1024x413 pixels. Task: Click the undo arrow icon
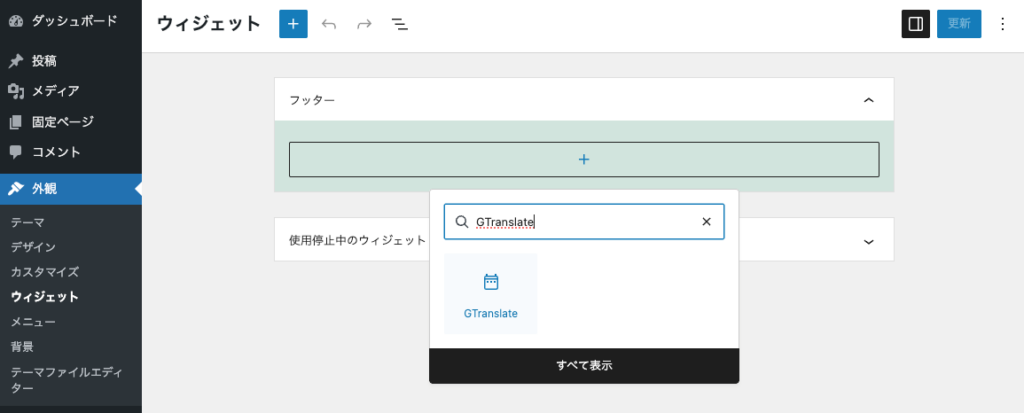pos(329,24)
